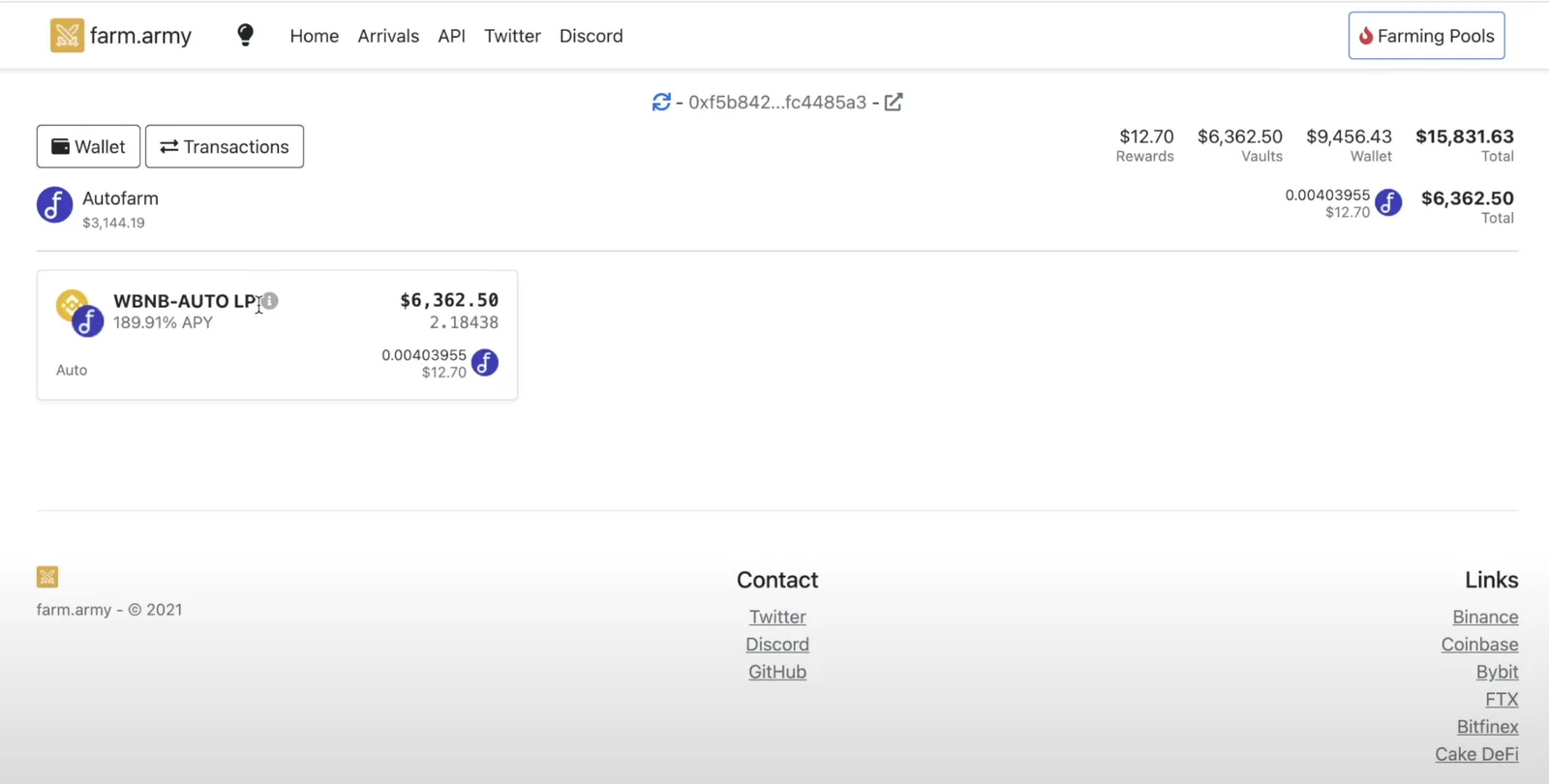Open Twitter from the top navigation
Image resolution: width=1549 pixels, height=784 pixels.
pos(512,36)
